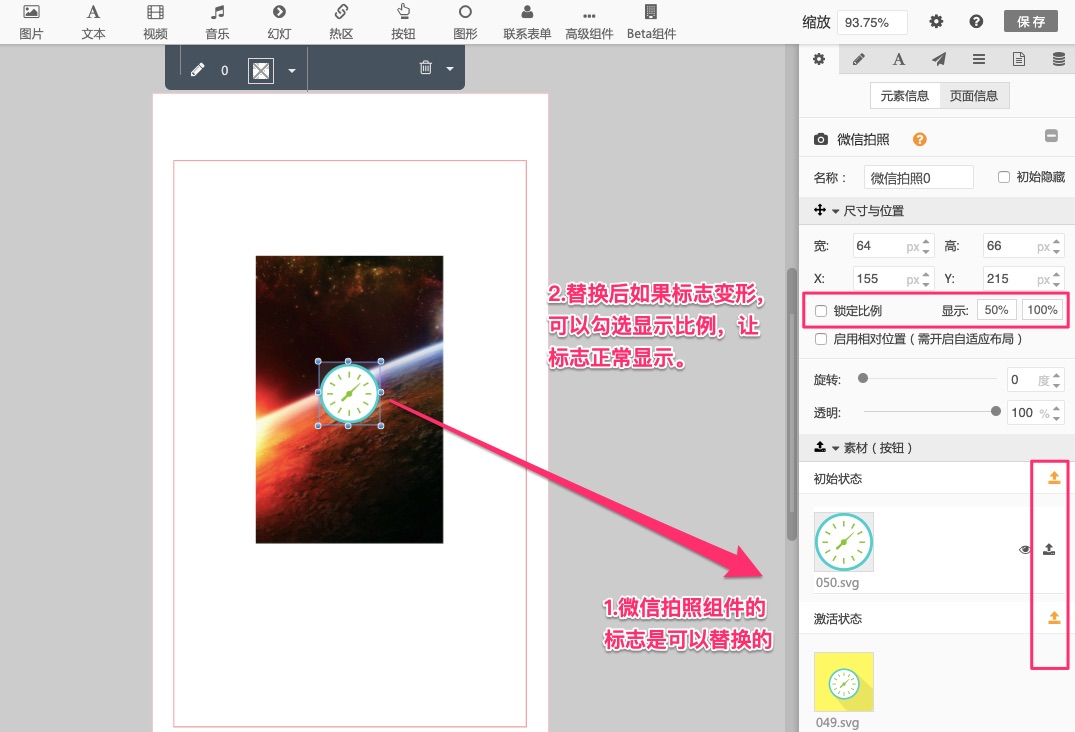Click the 名称 input field 微信拍照0
The image size is (1075, 732).
pyautogui.click(x=918, y=177)
